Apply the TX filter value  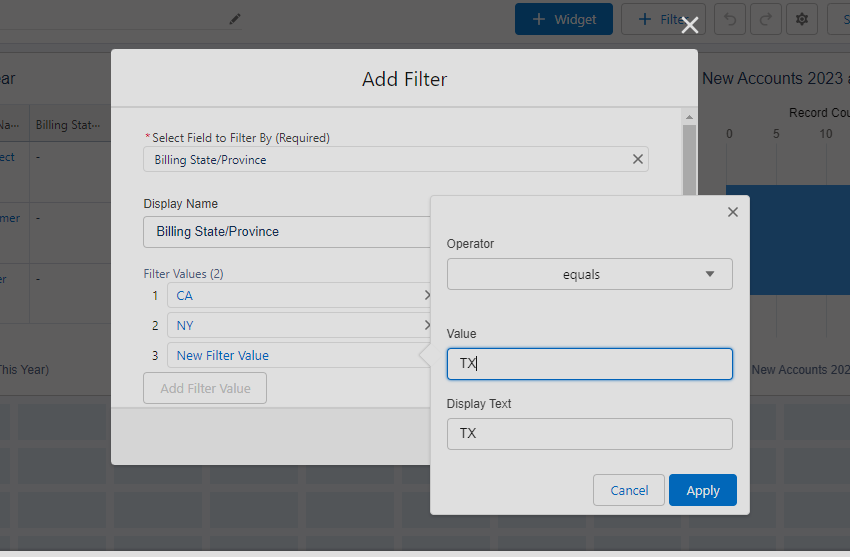[703, 490]
